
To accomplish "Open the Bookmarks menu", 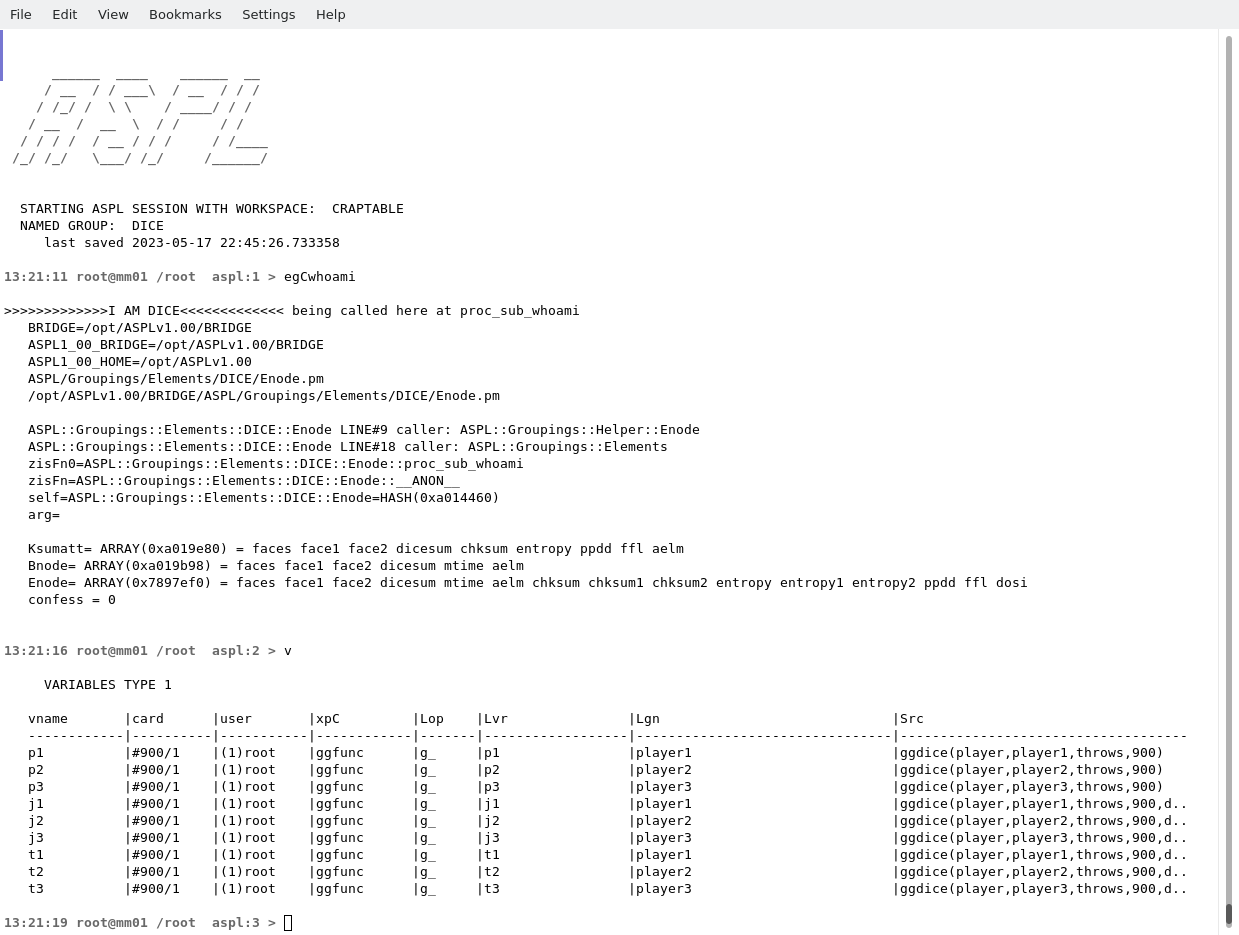I will [185, 14].
